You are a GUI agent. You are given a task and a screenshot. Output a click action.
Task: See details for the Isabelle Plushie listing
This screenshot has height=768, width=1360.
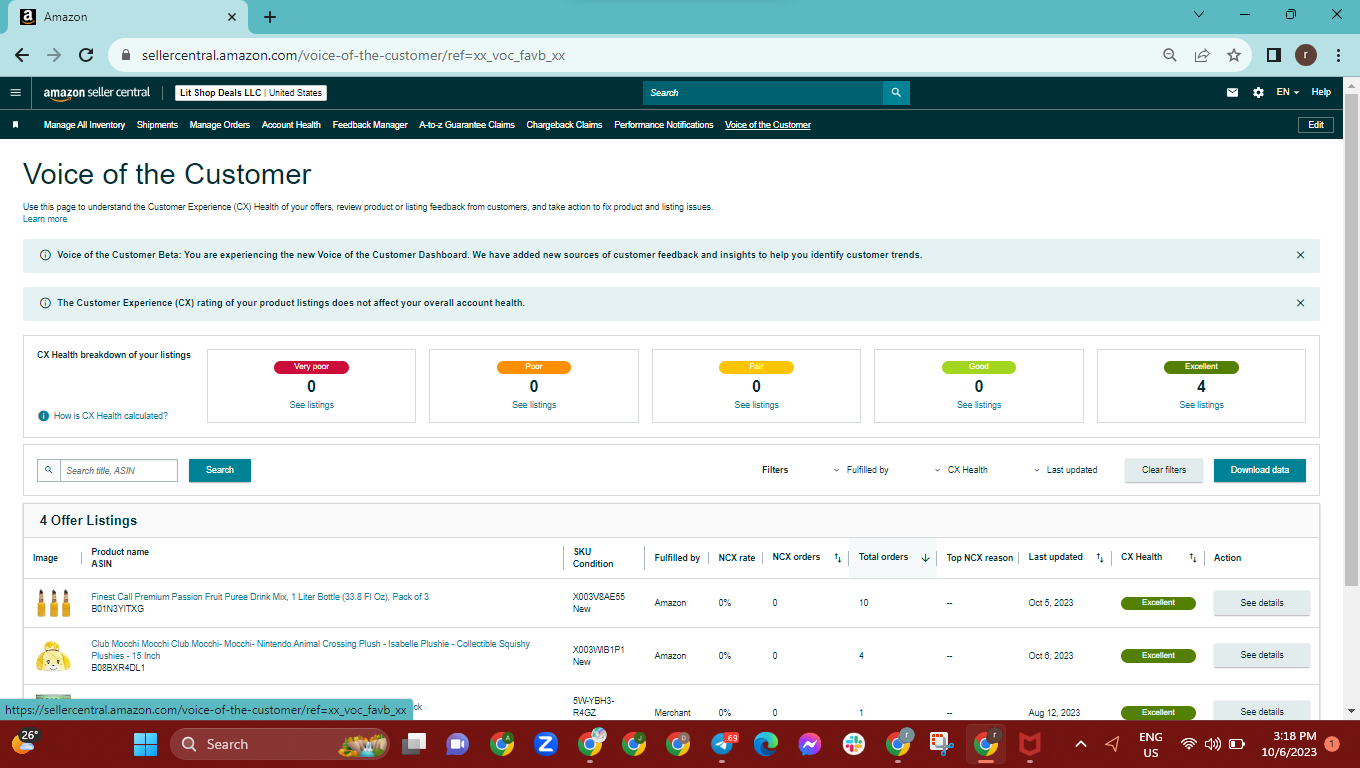[1262, 655]
